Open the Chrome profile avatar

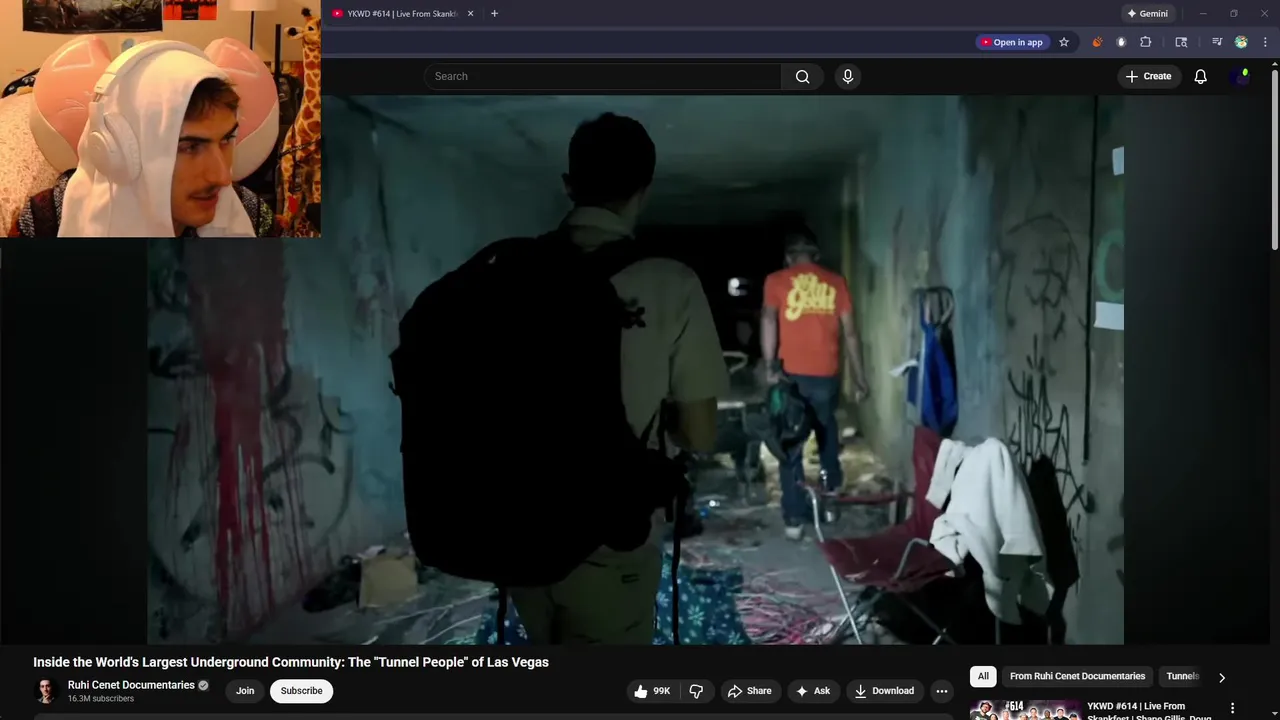tap(1241, 42)
